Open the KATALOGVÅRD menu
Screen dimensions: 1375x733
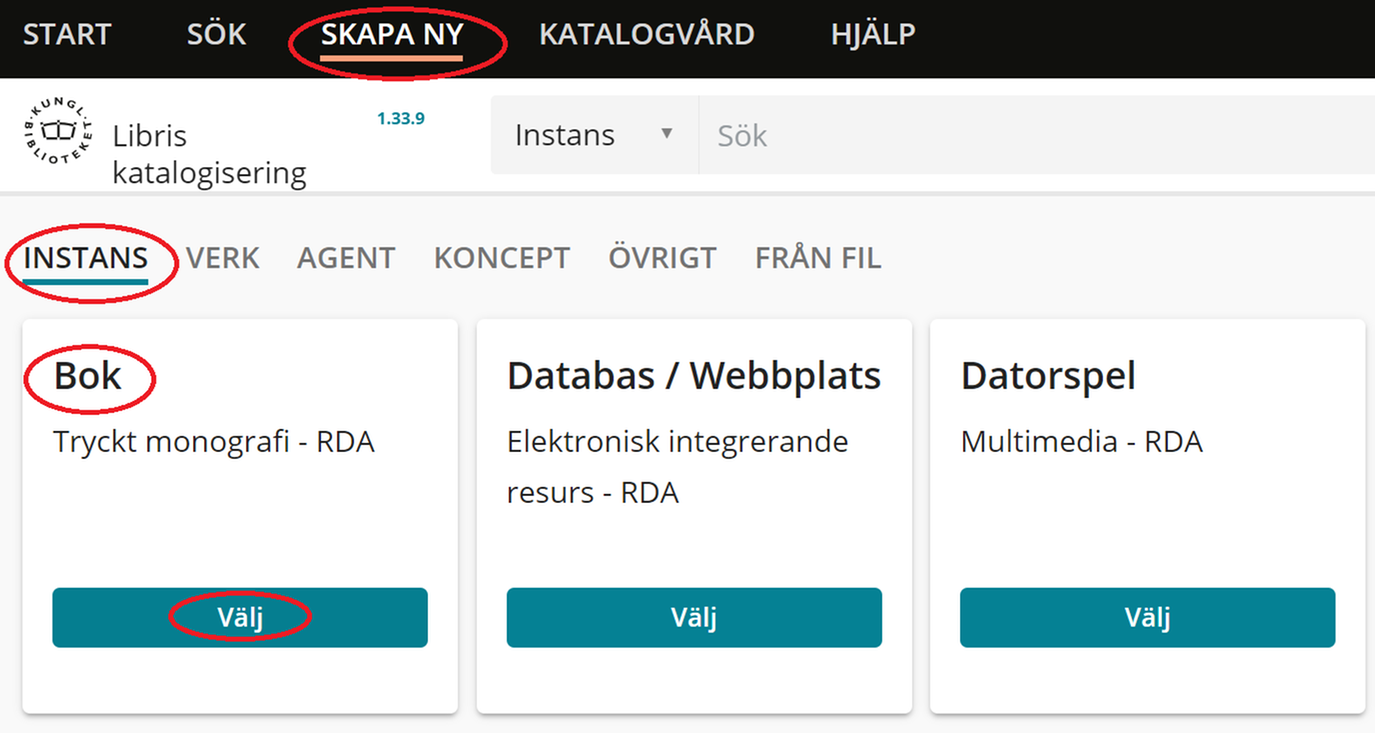[x=646, y=34]
